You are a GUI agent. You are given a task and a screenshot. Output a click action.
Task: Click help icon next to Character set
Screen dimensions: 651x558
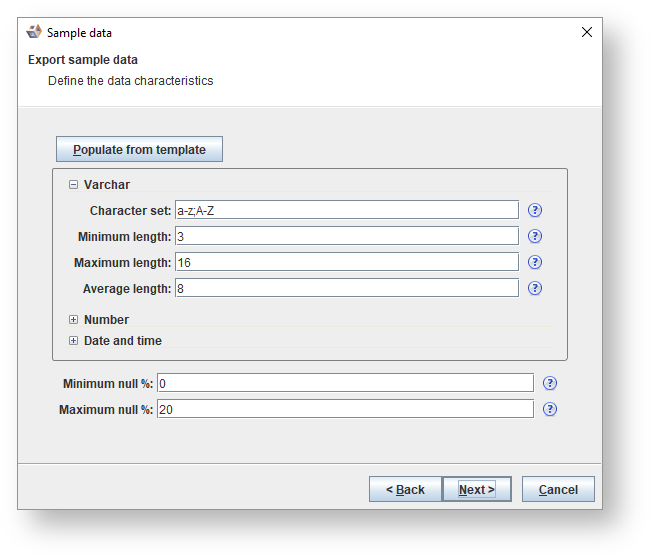[x=535, y=210]
